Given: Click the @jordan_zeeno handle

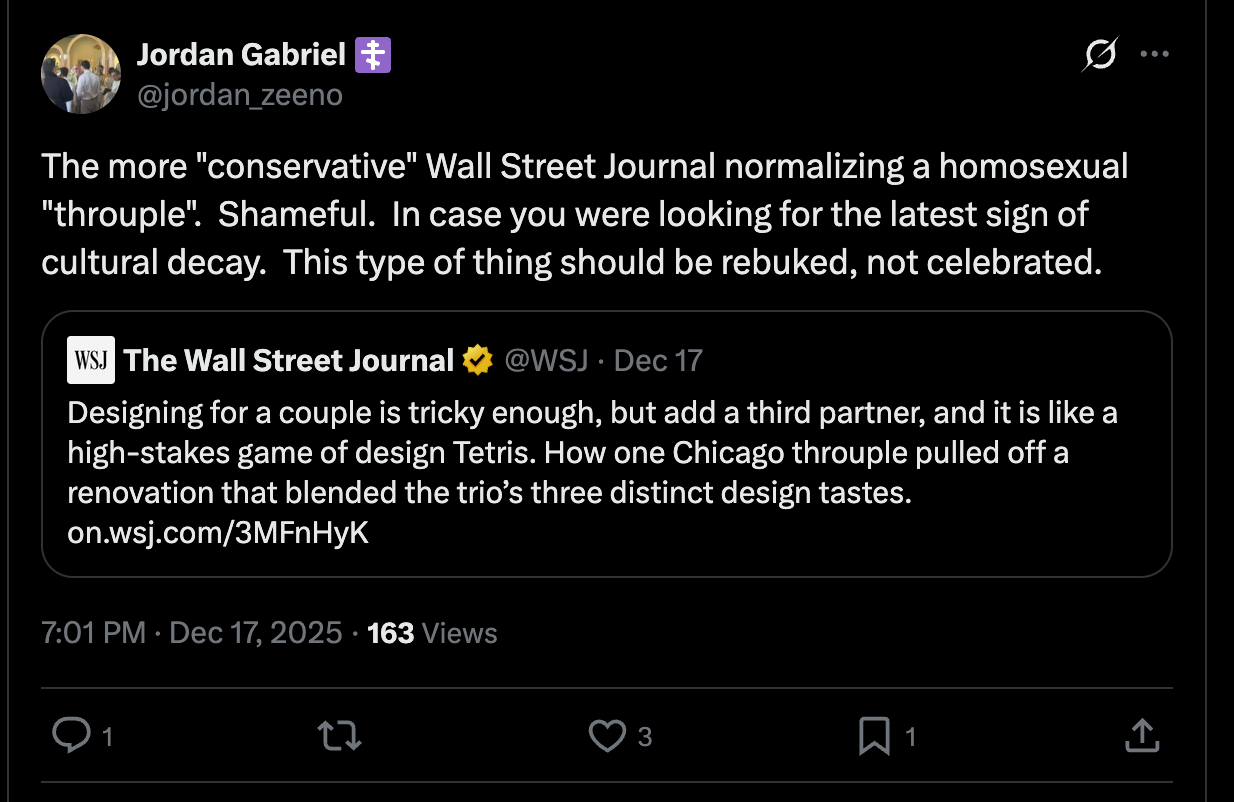Looking at the screenshot, I should coord(241,94).
